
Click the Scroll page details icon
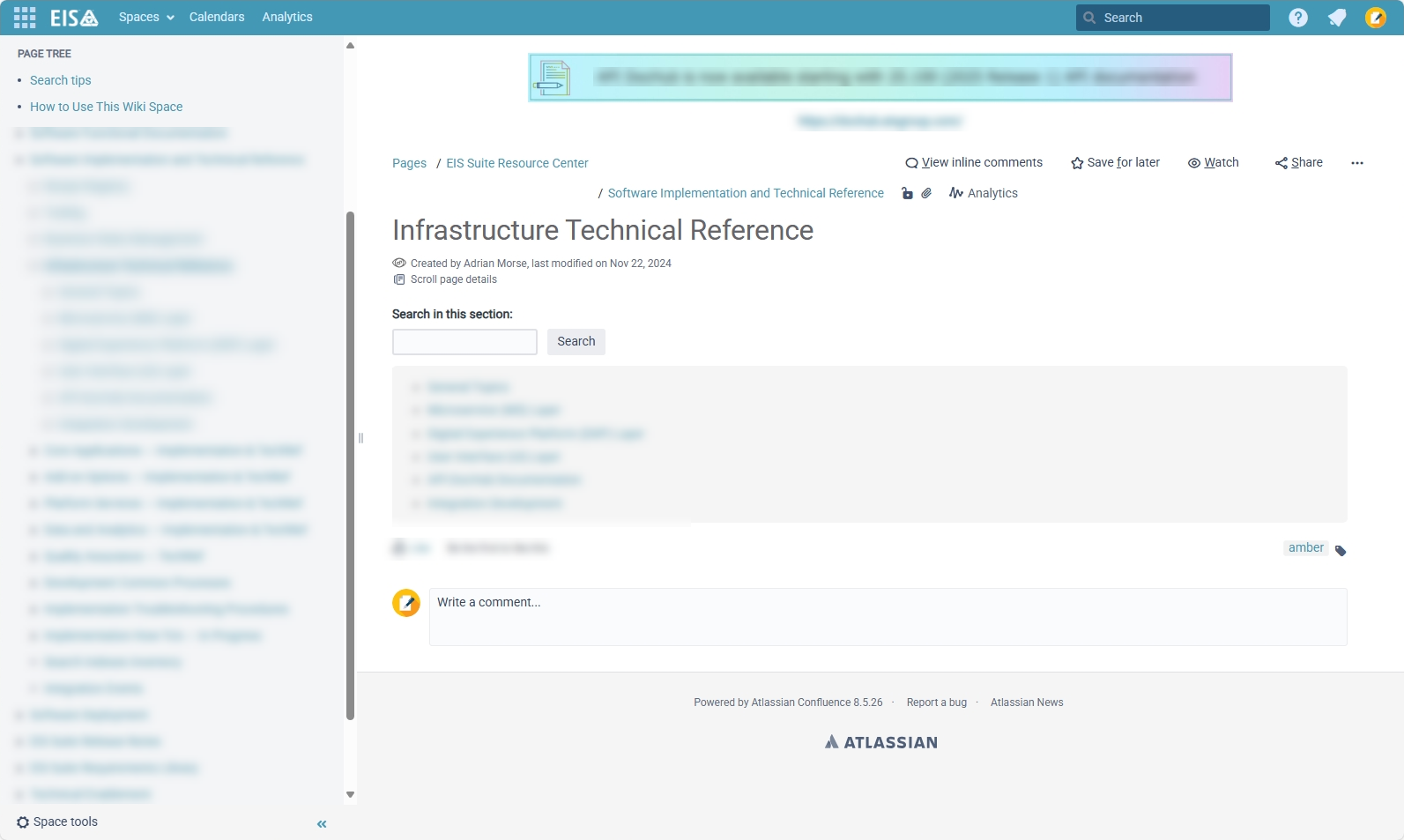(399, 279)
